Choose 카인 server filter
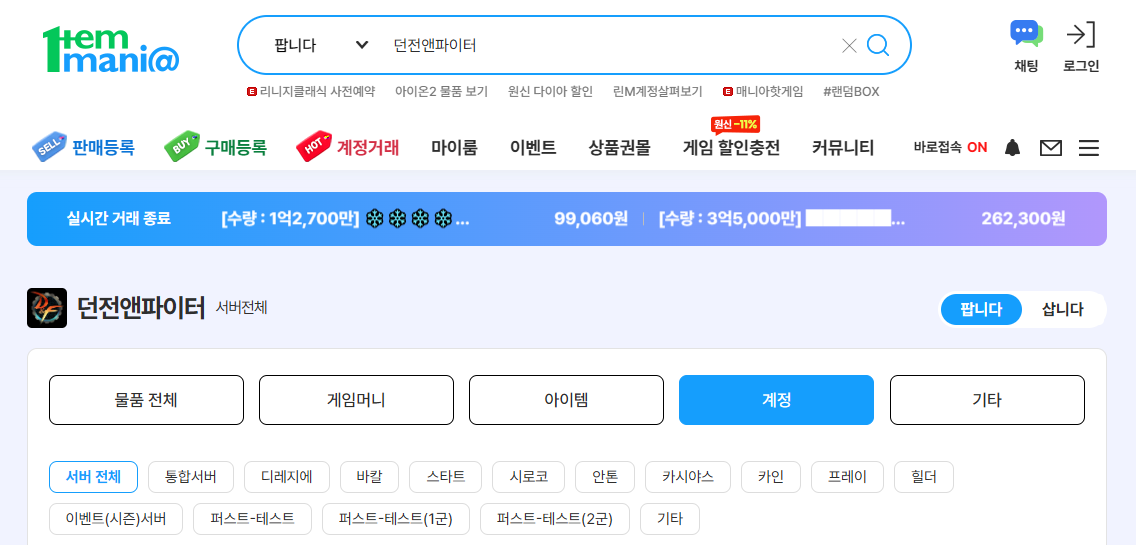1136x545 pixels. pos(772,477)
